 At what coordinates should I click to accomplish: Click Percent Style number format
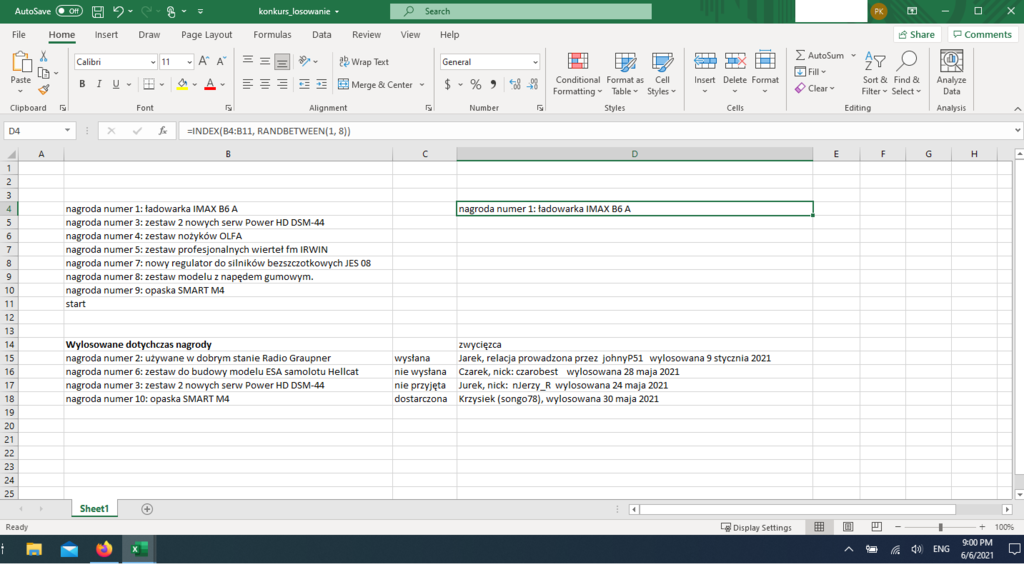476,85
